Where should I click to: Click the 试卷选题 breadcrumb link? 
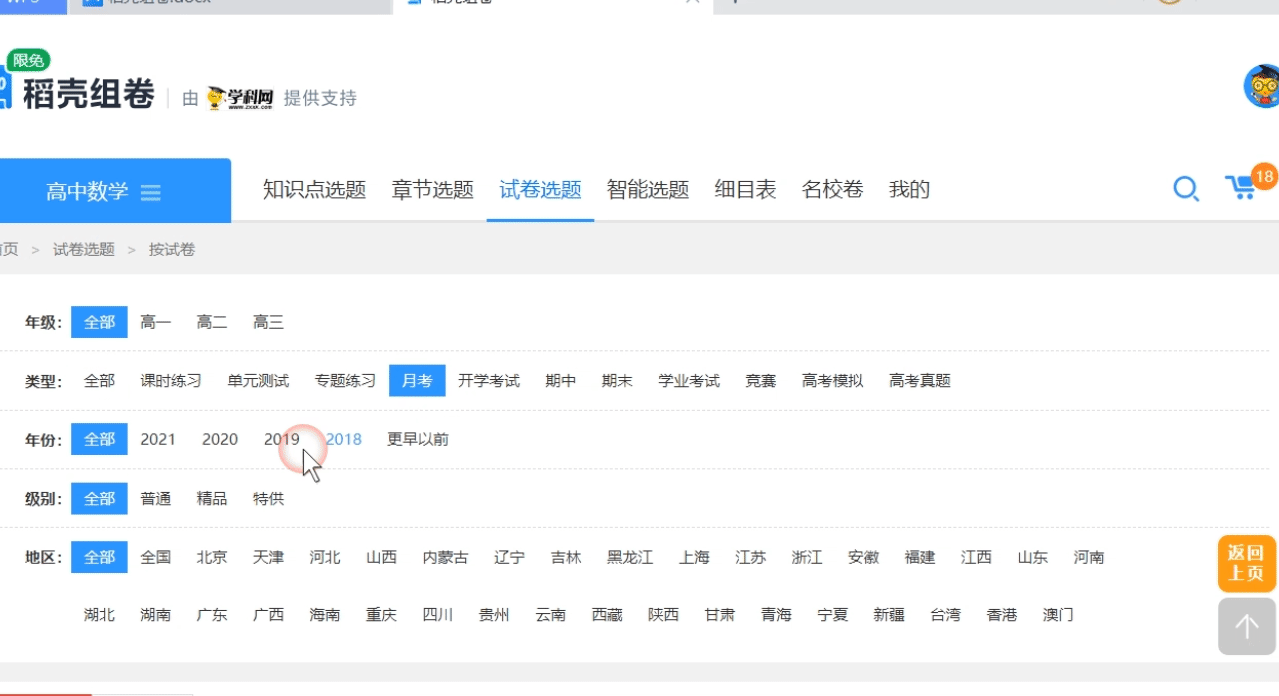click(84, 249)
